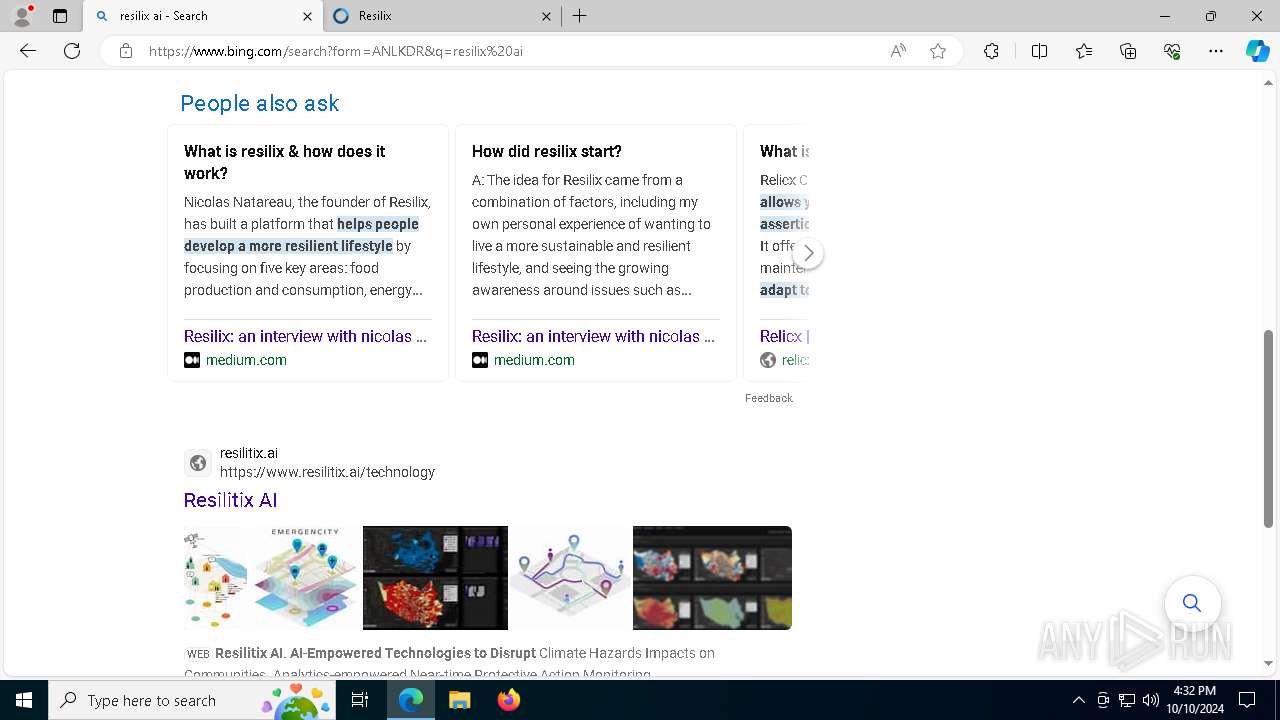Switch to the Resilix tab
This screenshot has width=1280, height=720.
pyautogui.click(x=440, y=16)
